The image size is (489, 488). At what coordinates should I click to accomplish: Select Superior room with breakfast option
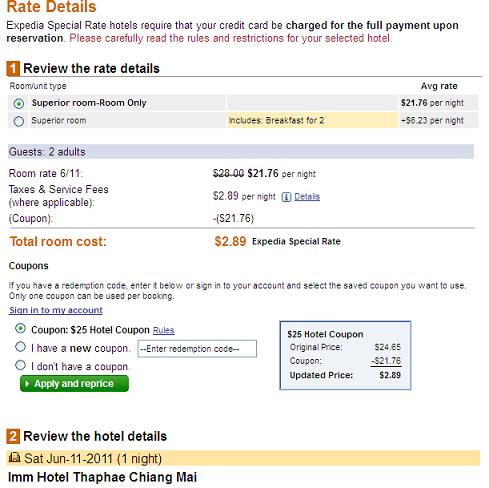(19, 121)
